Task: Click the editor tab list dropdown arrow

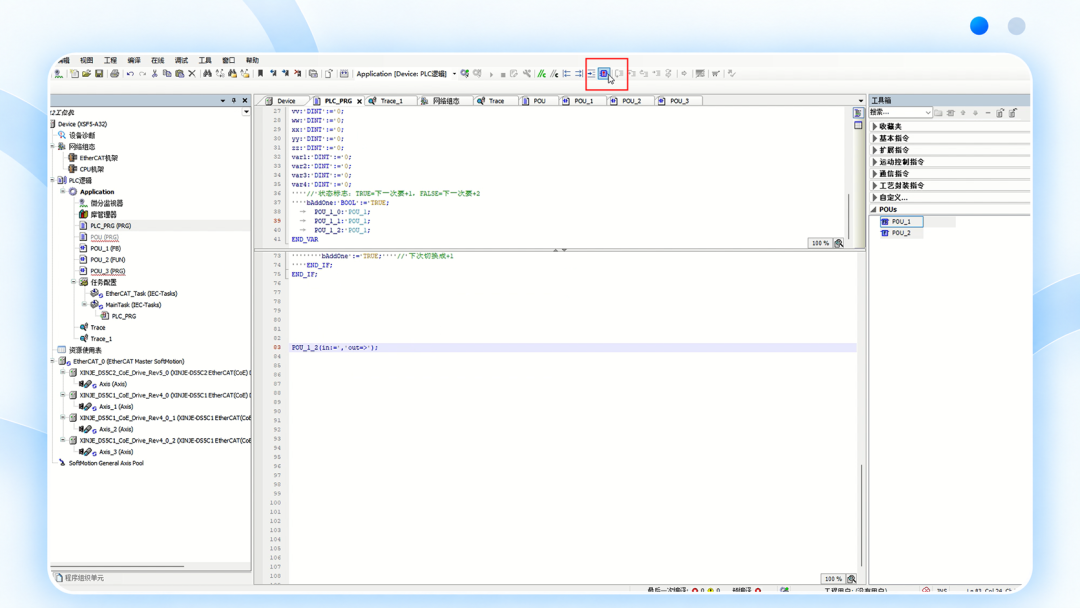Action: (860, 101)
